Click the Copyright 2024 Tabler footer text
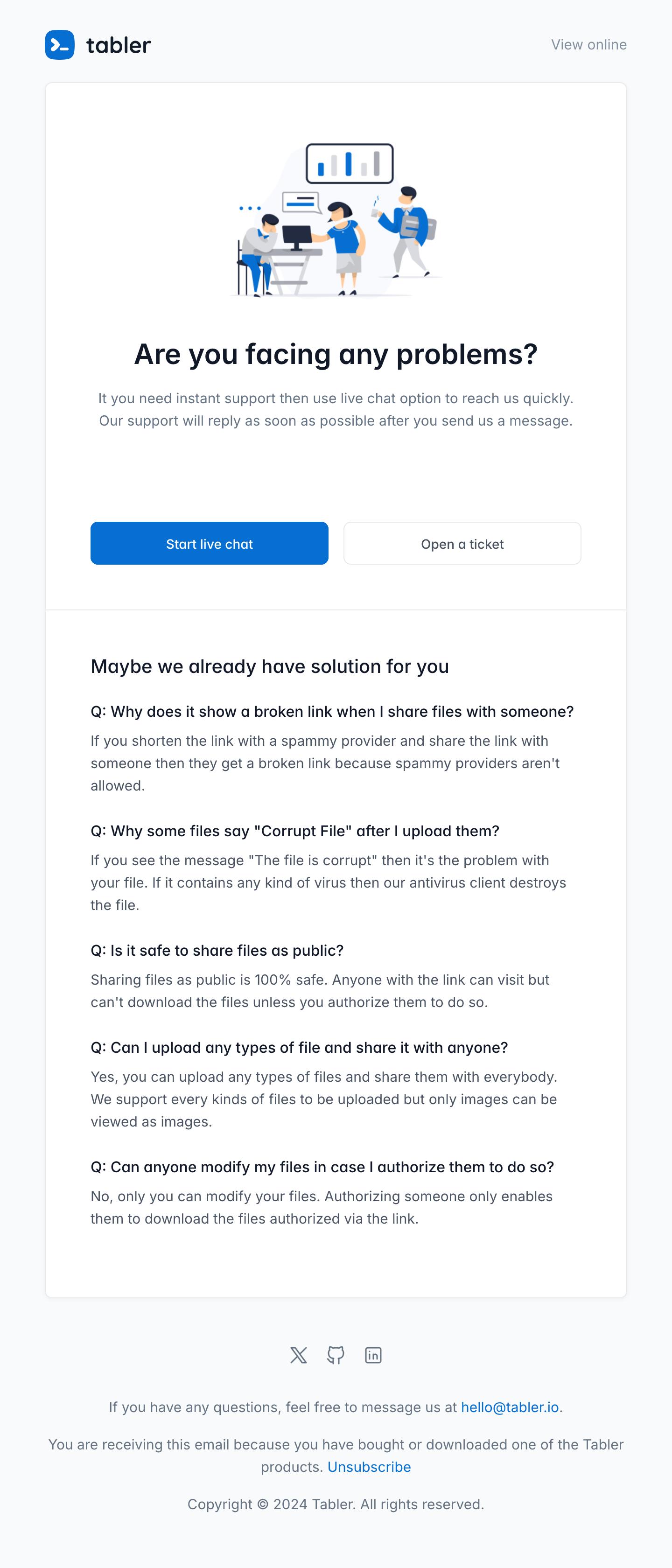This screenshot has width=672, height=1568. [336, 1504]
